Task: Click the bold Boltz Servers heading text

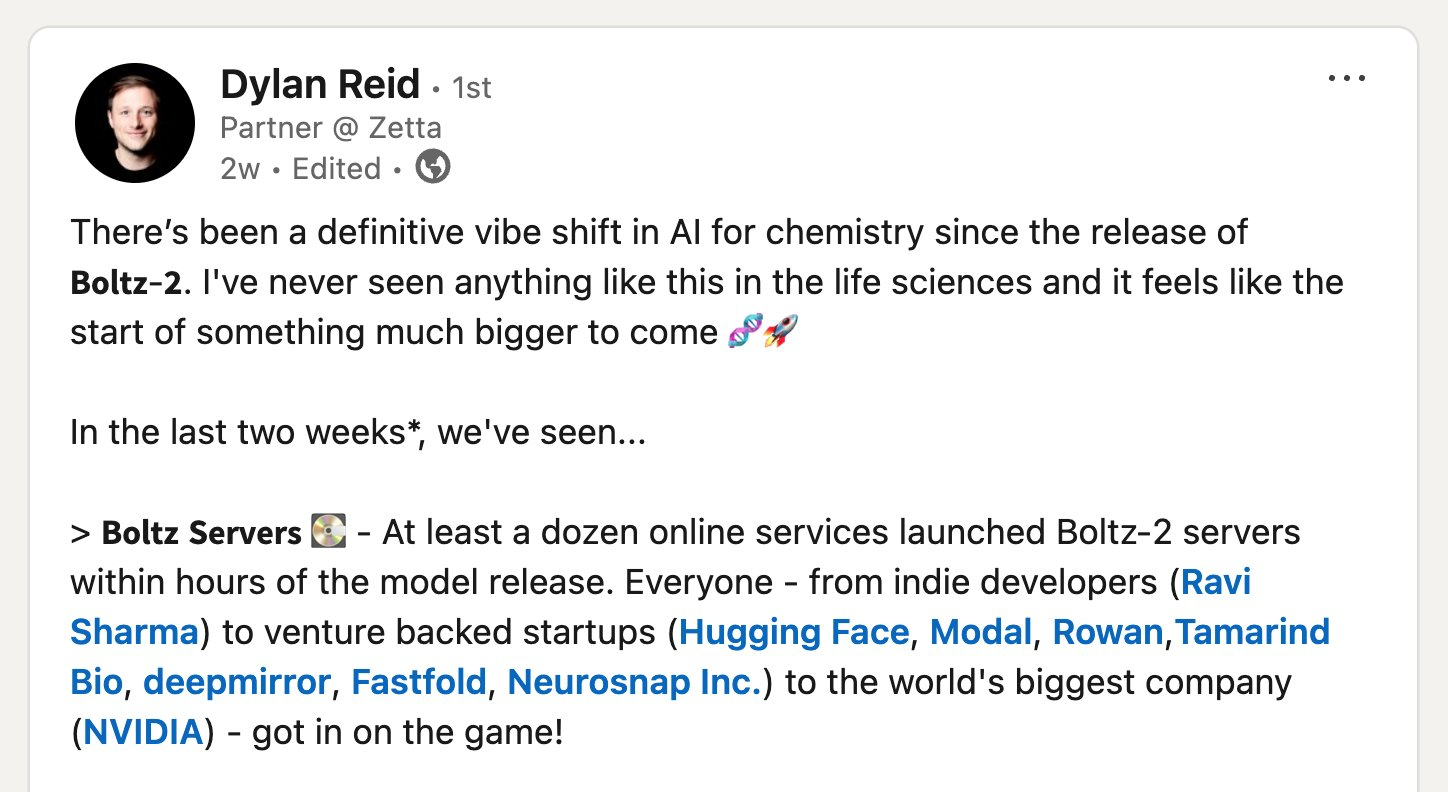Action: coord(201,533)
